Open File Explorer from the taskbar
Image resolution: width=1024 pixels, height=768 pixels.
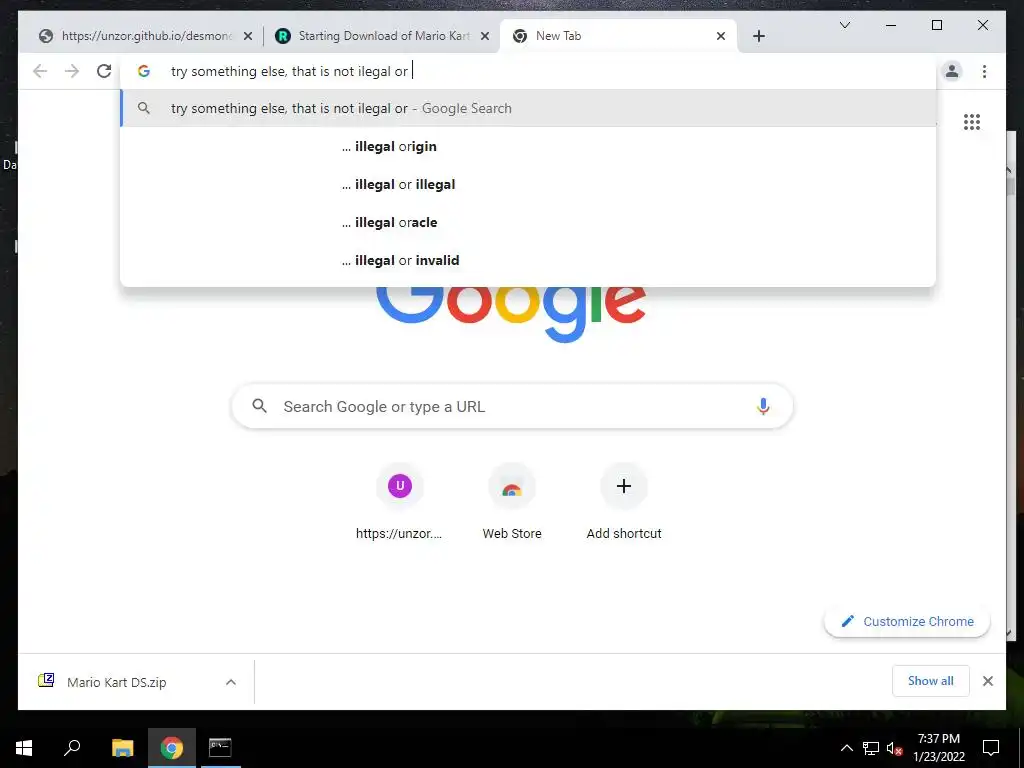122,748
